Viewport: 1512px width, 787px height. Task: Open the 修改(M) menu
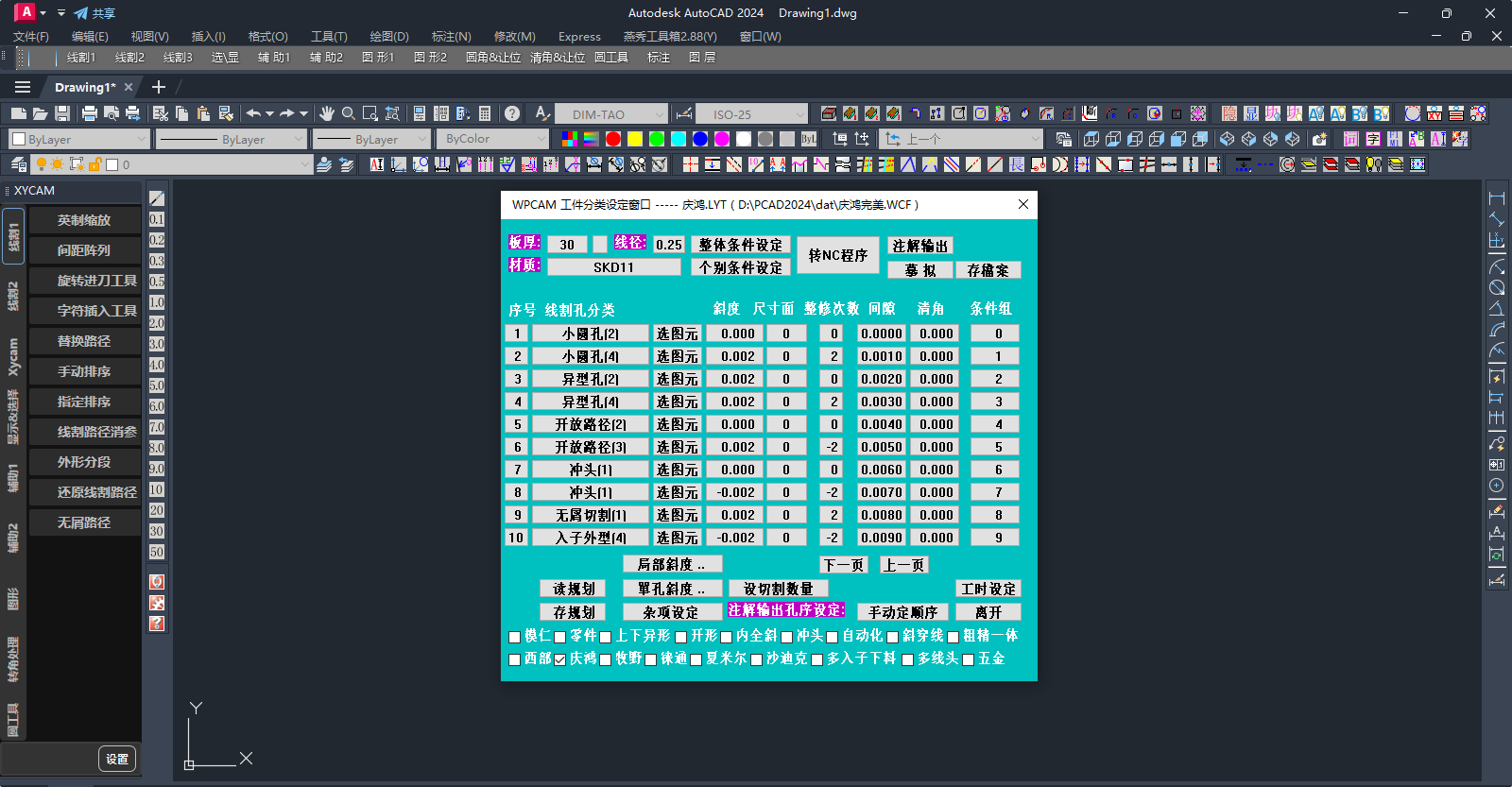click(x=515, y=37)
